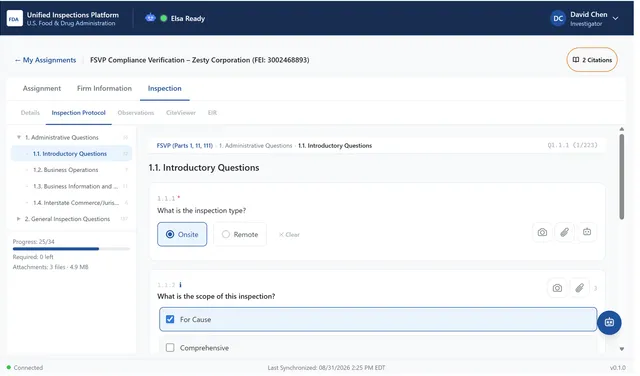This screenshot has height=376, width=640.
Task: Click the FDA logo icon
Action: pyautogui.click(x=15, y=18)
